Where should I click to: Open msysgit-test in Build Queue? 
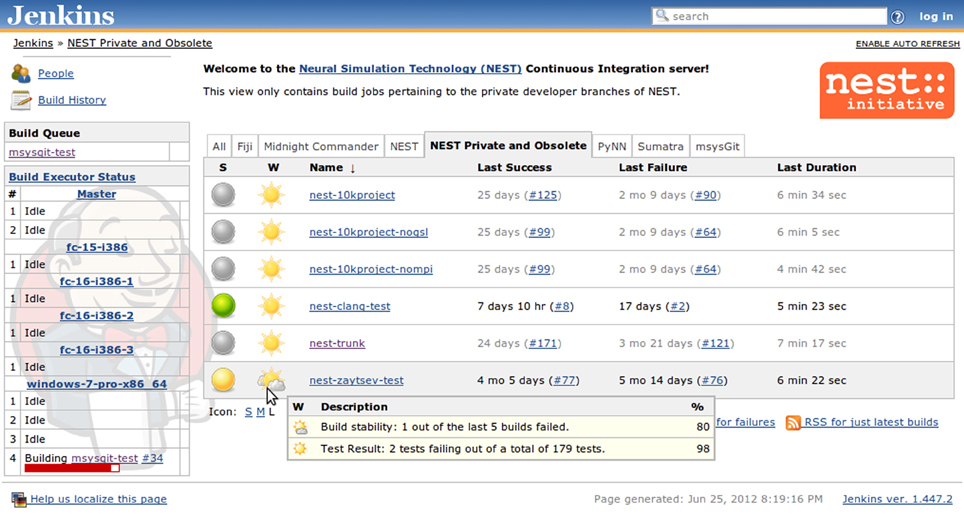click(x=42, y=152)
